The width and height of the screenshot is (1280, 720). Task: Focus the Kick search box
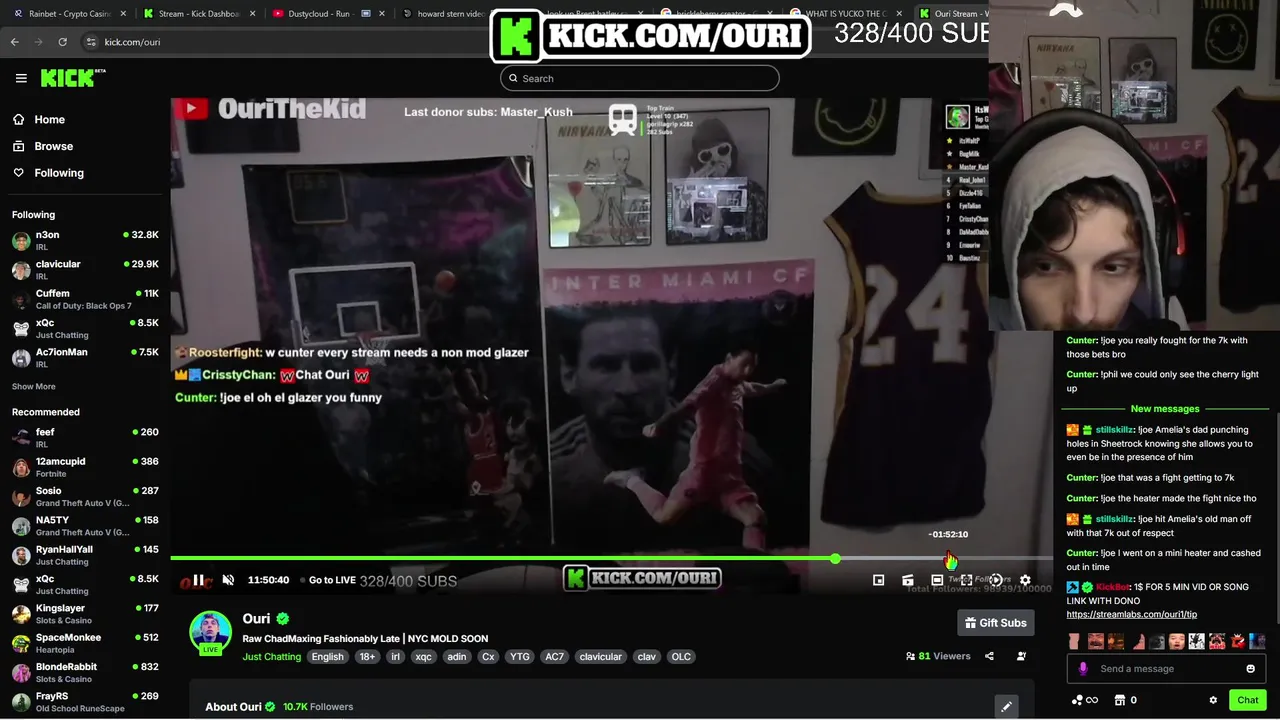coord(640,78)
